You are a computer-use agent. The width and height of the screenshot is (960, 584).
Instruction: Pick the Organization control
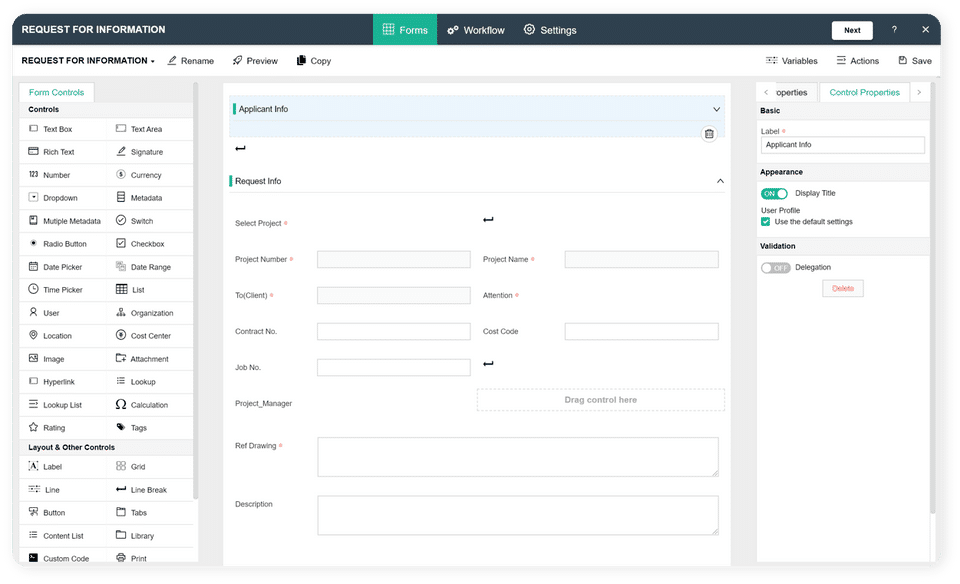click(x=144, y=313)
